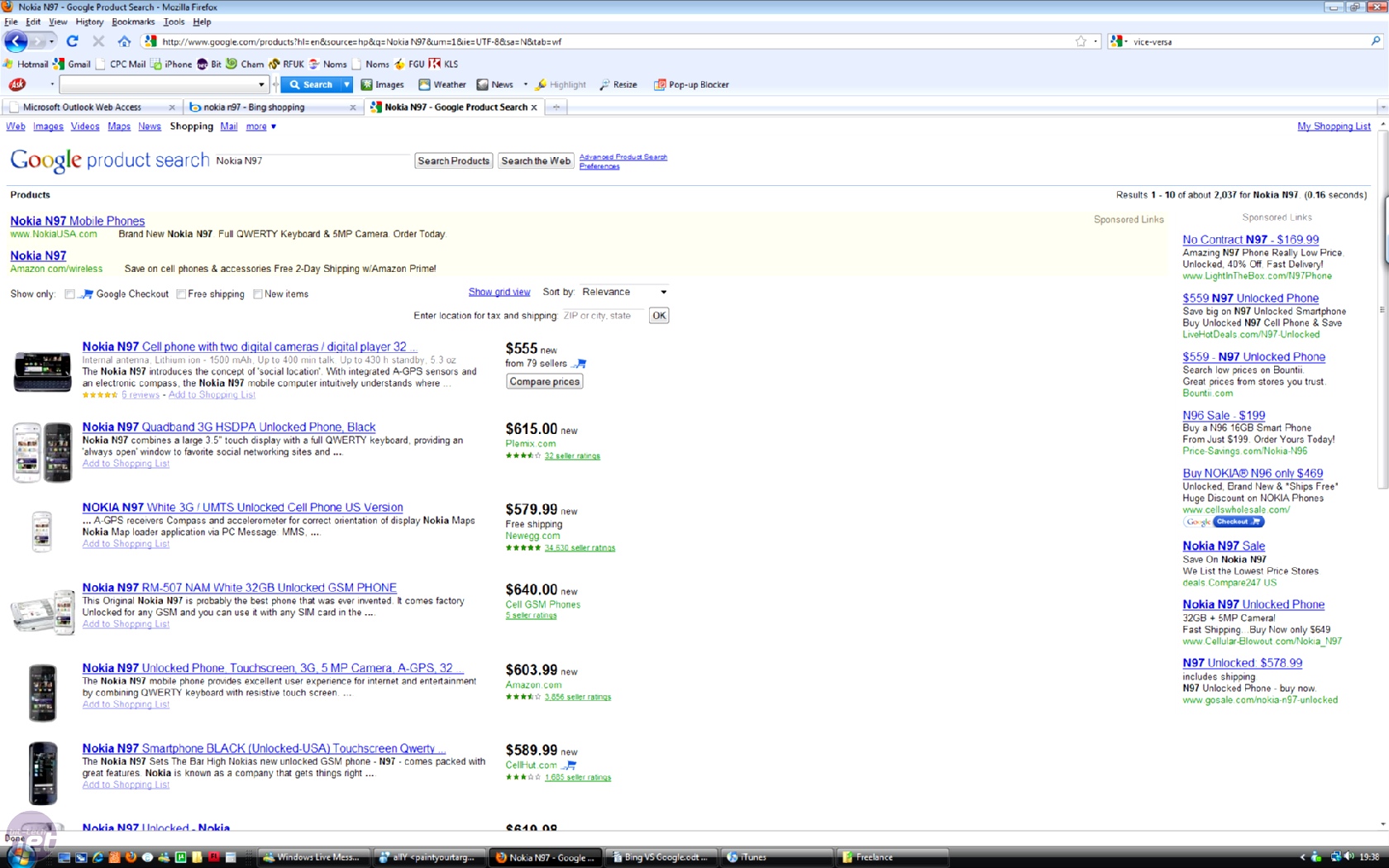Open the Ask News button dropdown arrow
1389x868 pixels.
(x=525, y=84)
